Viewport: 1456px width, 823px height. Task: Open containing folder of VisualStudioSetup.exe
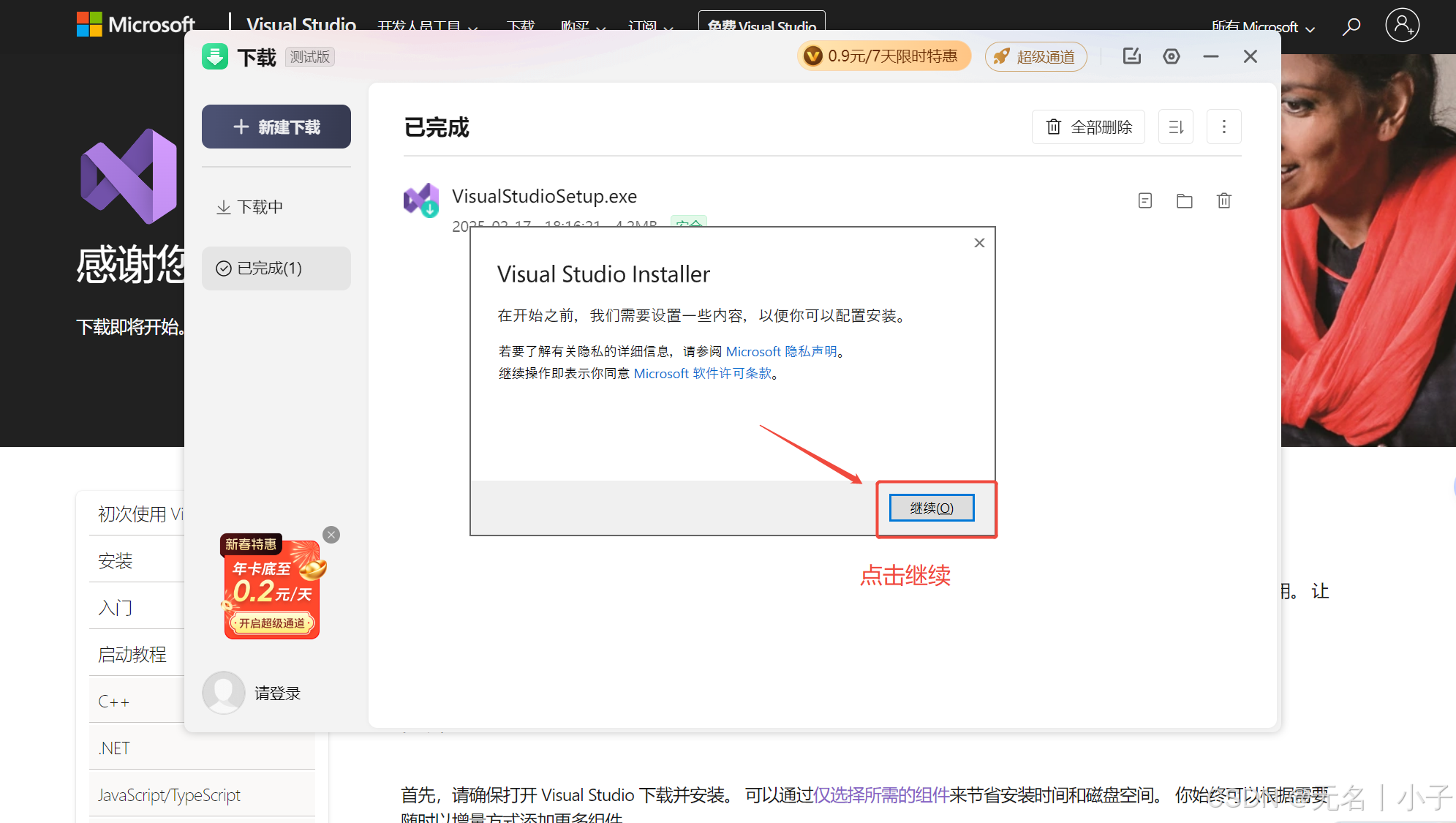click(x=1185, y=200)
